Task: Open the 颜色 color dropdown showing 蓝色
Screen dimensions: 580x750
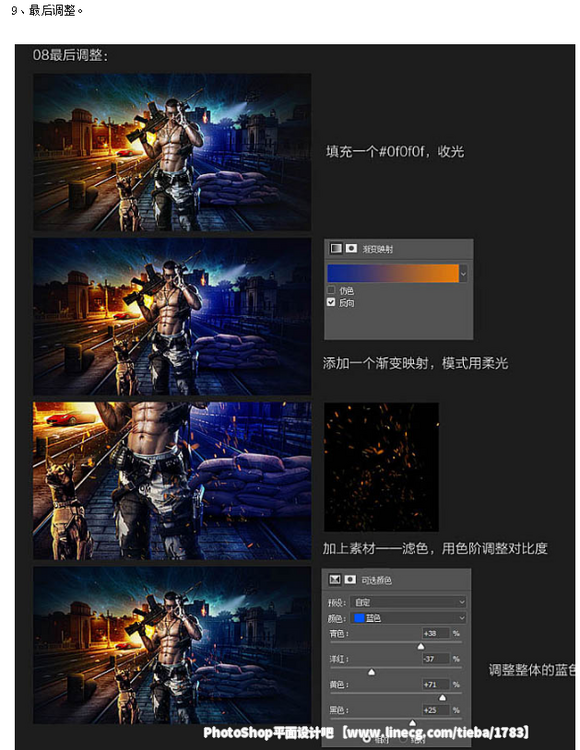Action: [409, 618]
